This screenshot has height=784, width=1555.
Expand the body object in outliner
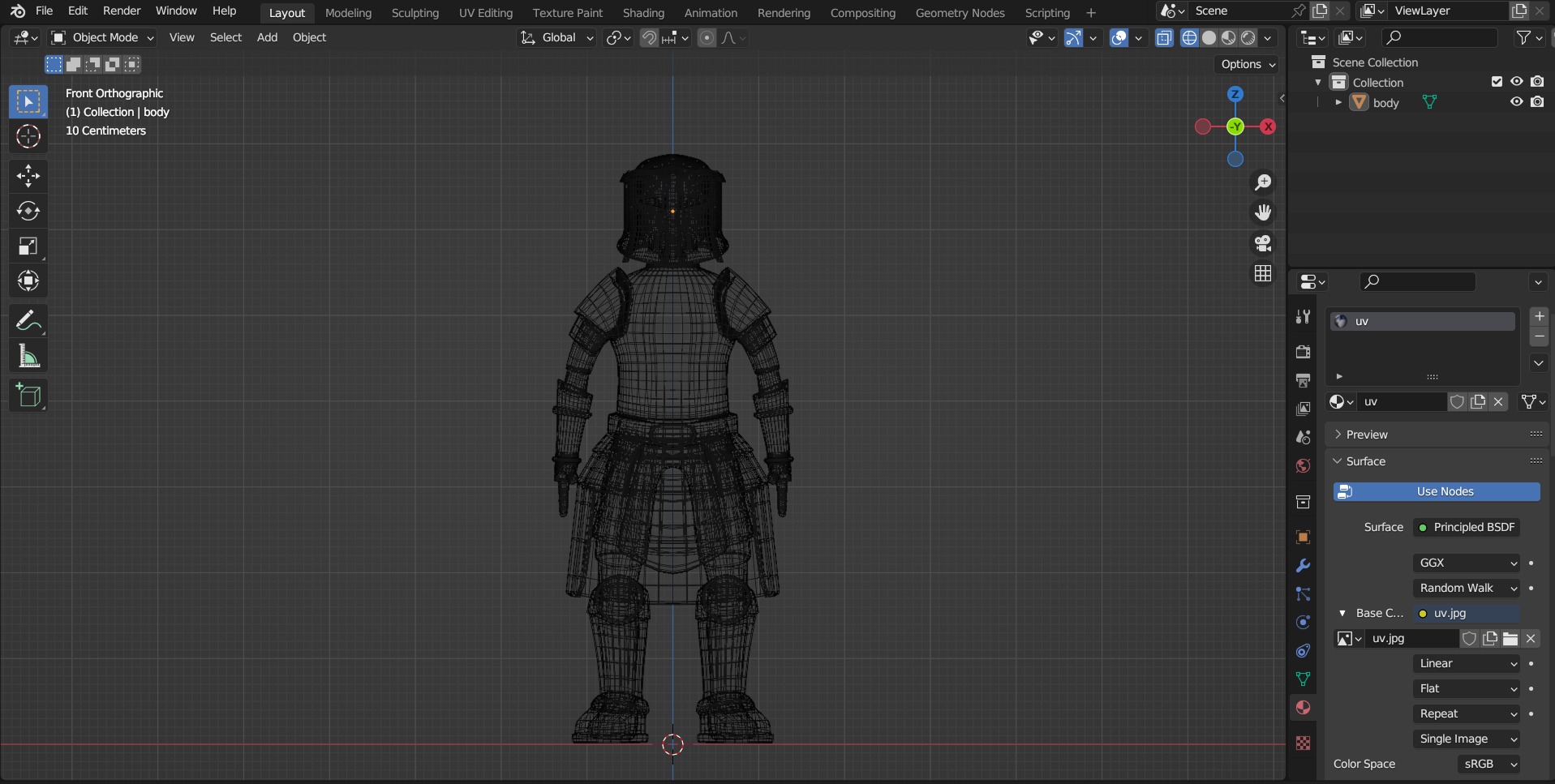pyautogui.click(x=1338, y=102)
